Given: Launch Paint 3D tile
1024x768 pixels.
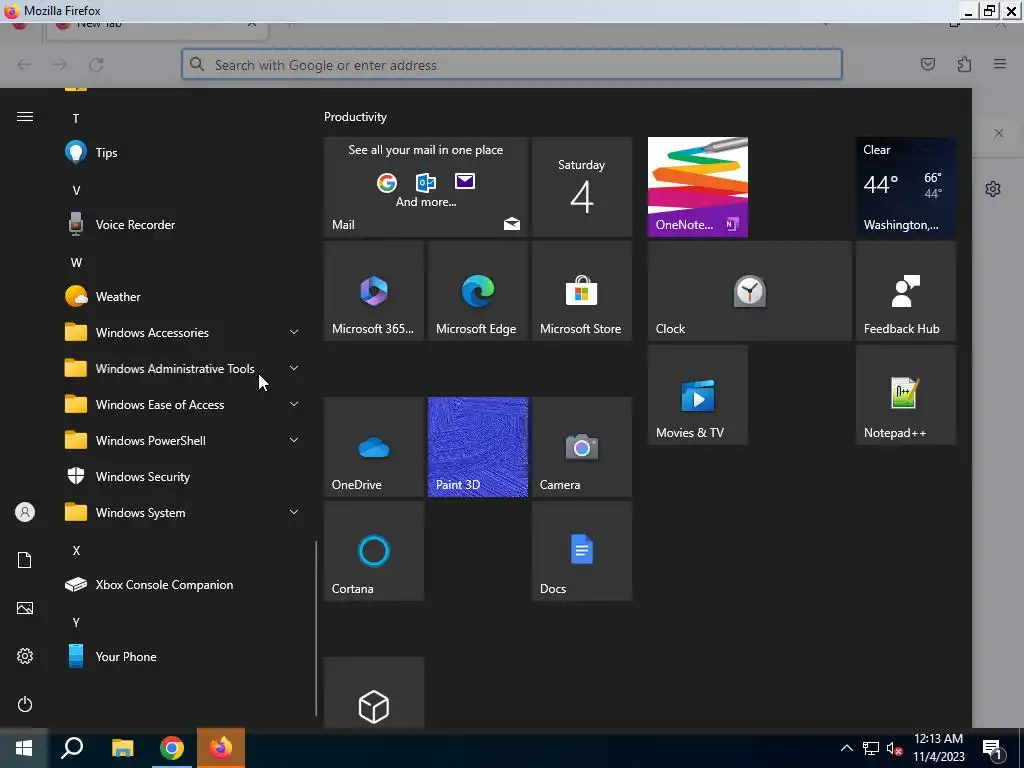Looking at the screenshot, I should (x=478, y=447).
